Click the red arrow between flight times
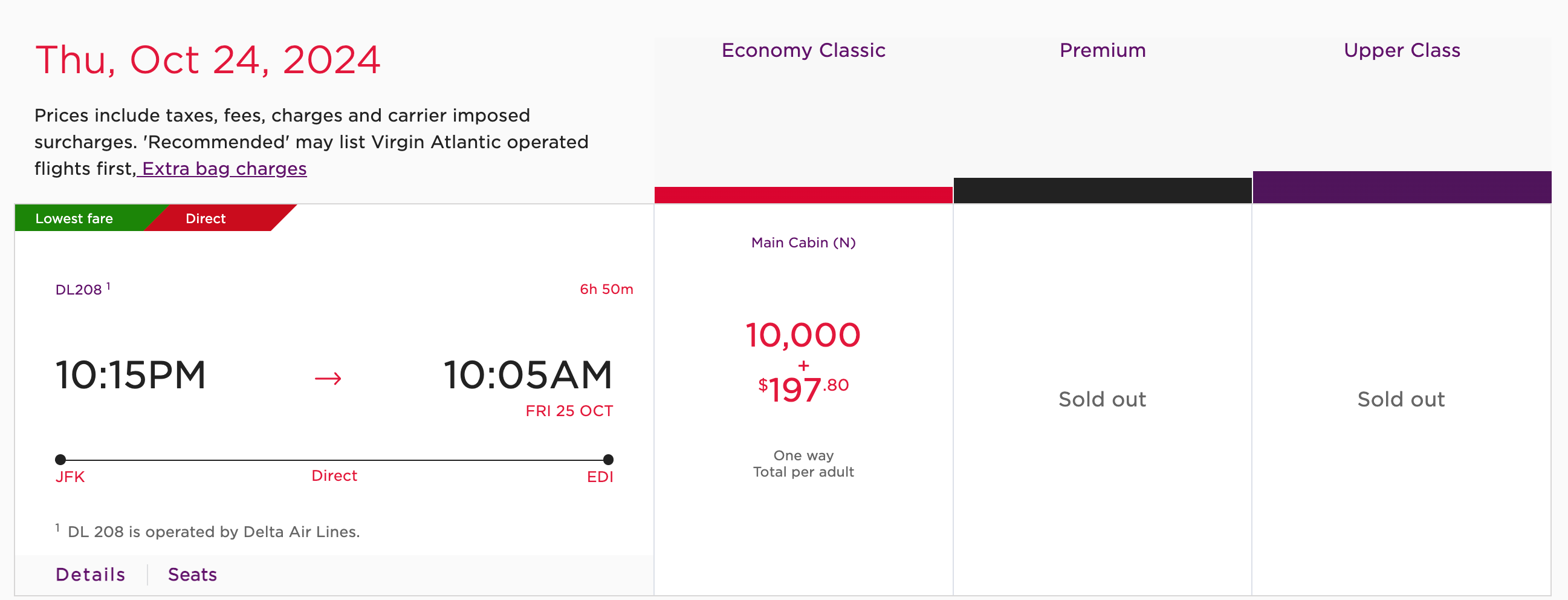1568x600 pixels. tap(328, 378)
